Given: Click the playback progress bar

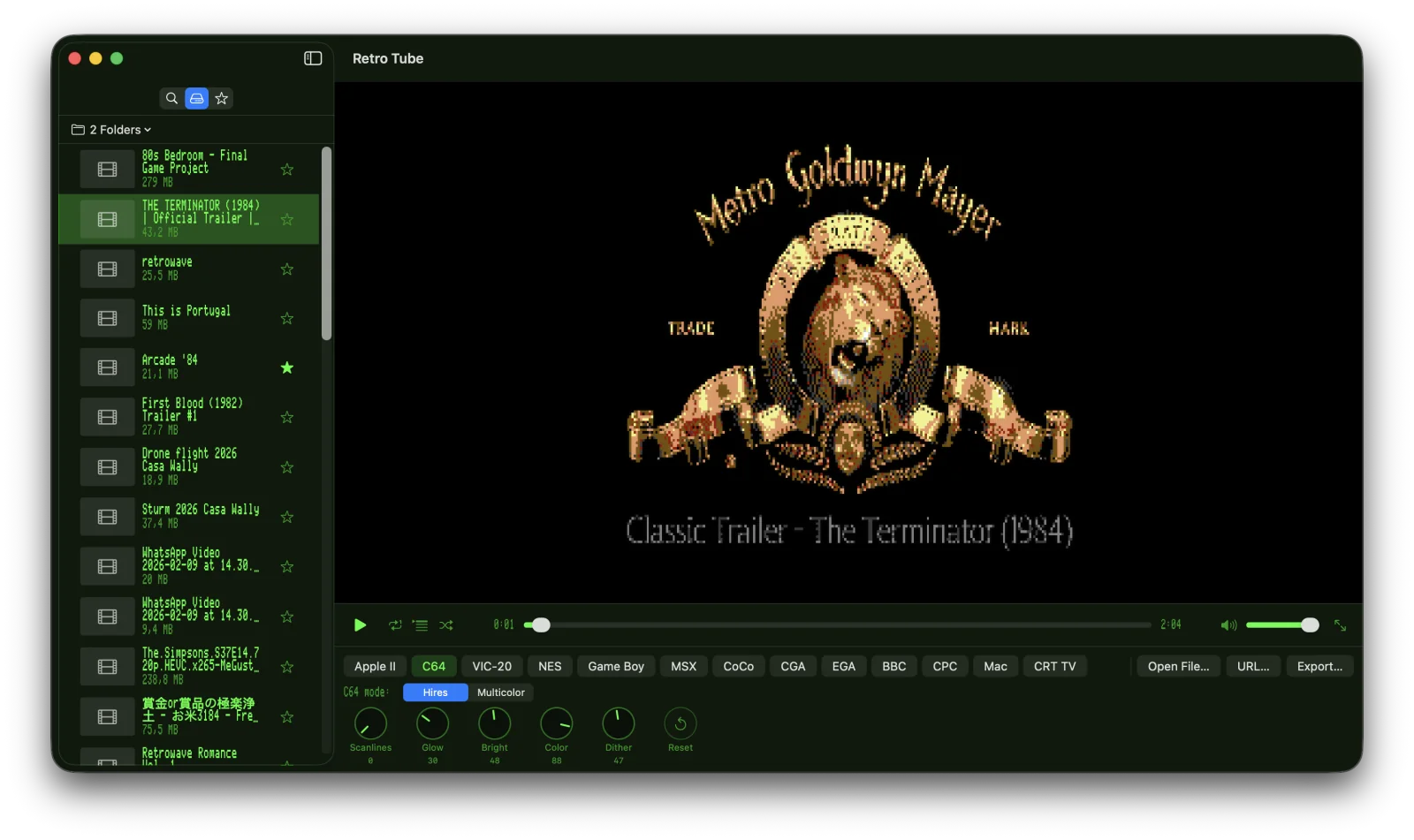Looking at the screenshot, I should coord(838,625).
